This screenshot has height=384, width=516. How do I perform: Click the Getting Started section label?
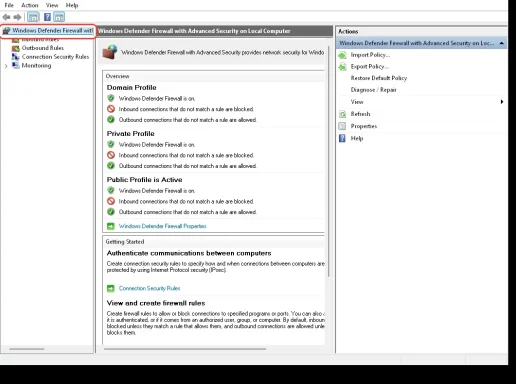[x=125, y=242]
